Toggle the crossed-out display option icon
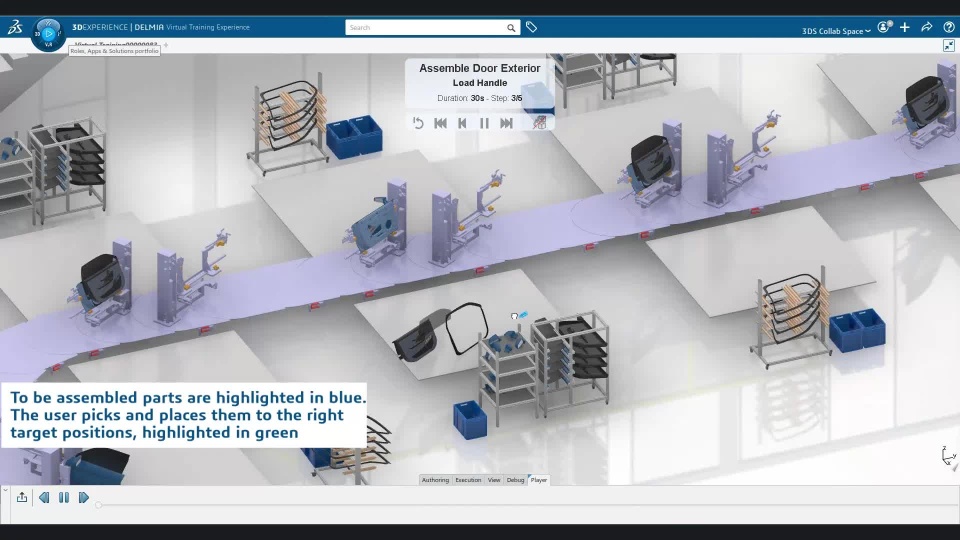 pyautogui.click(x=539, y=122)
